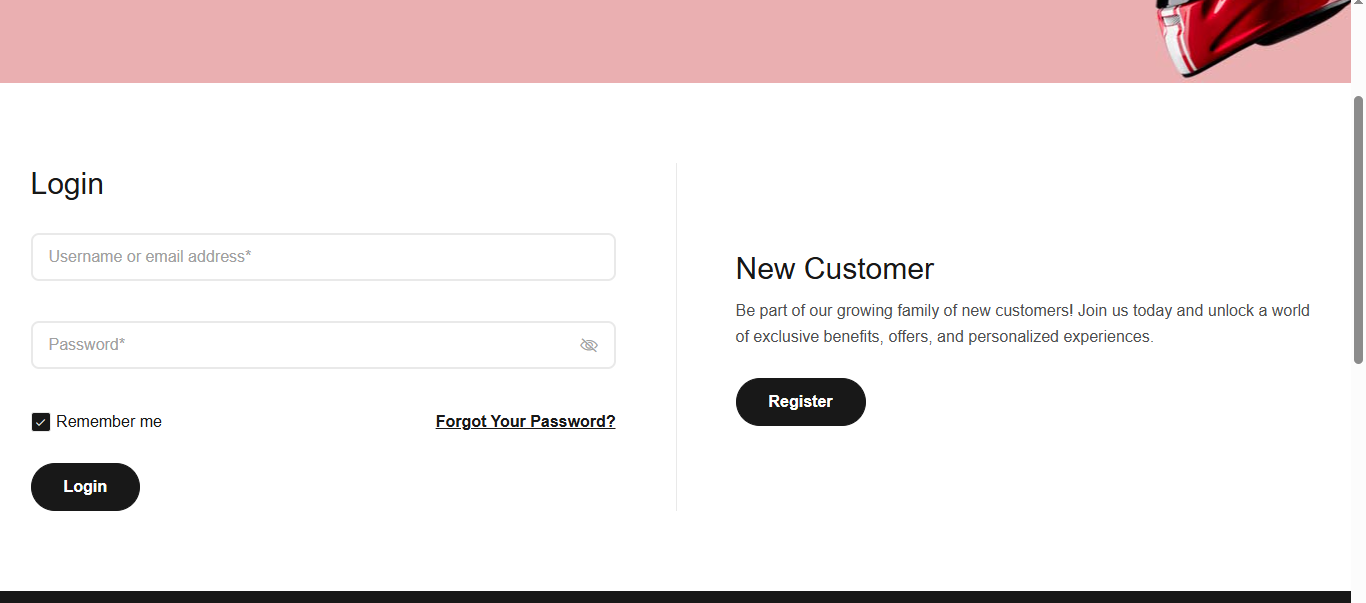Image resolution: width=1366 pixels, height=603 pixels.
Task: Click the vertical scrollbar thumb
Action: pos(1358,230)
